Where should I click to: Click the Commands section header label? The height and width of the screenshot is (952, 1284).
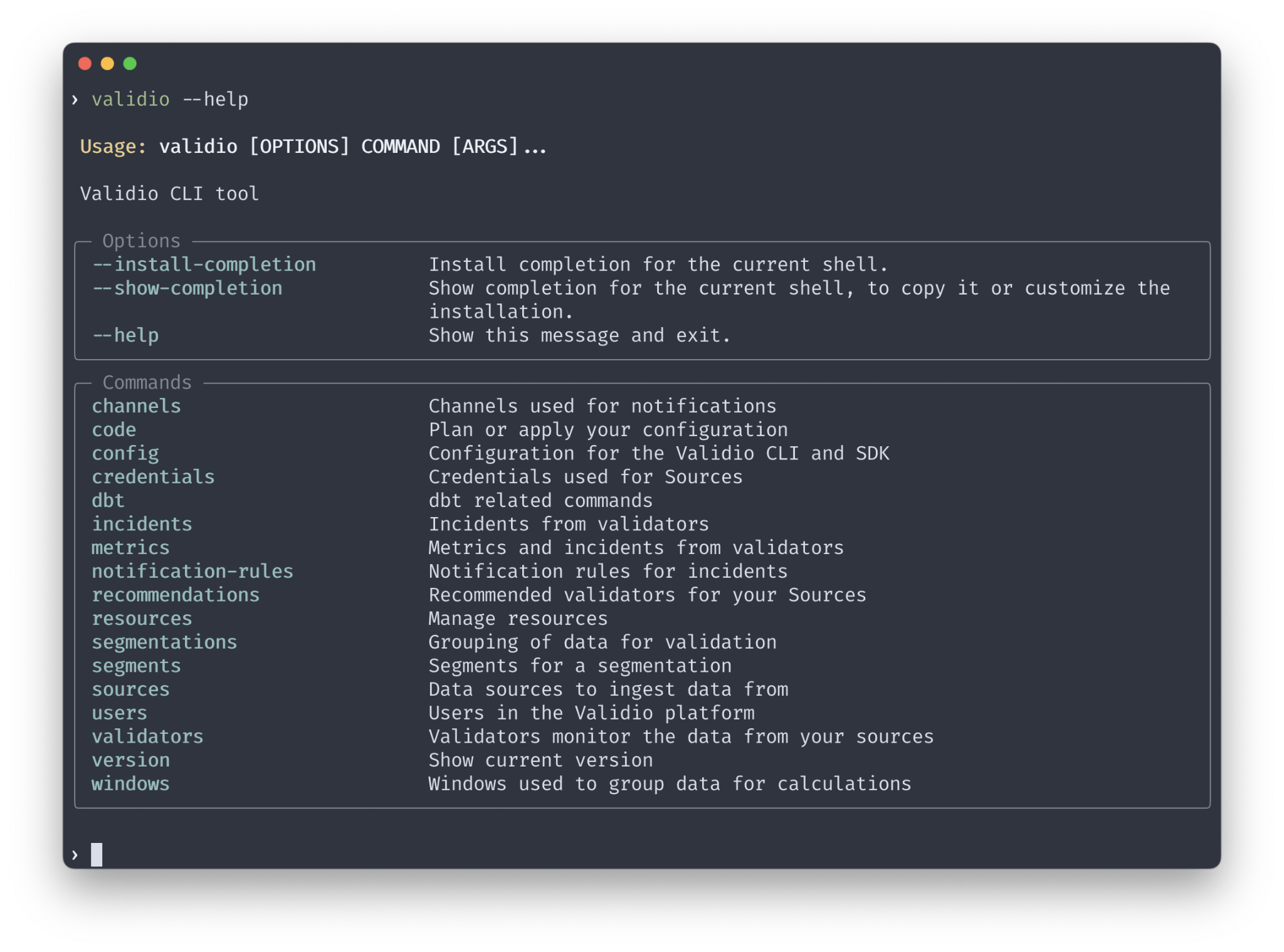coord(147,382)
